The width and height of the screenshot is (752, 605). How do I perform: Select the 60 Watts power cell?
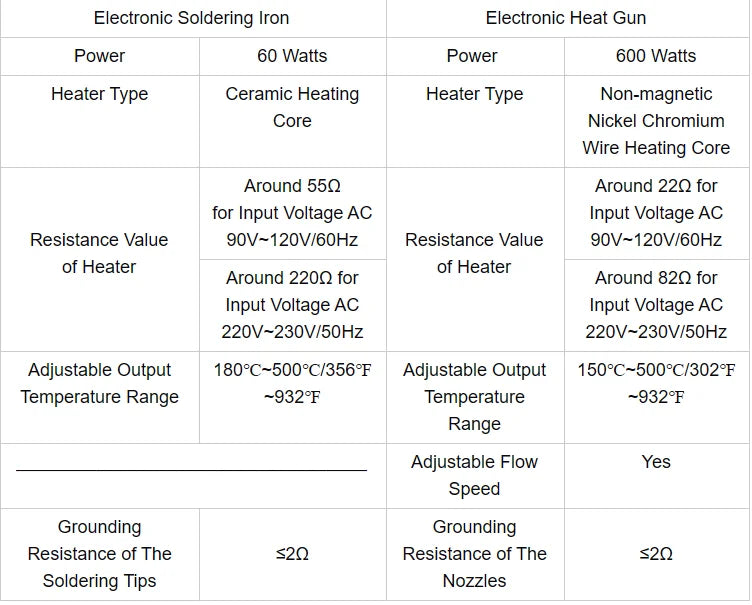pyautogui.click(x=293, y=56)
